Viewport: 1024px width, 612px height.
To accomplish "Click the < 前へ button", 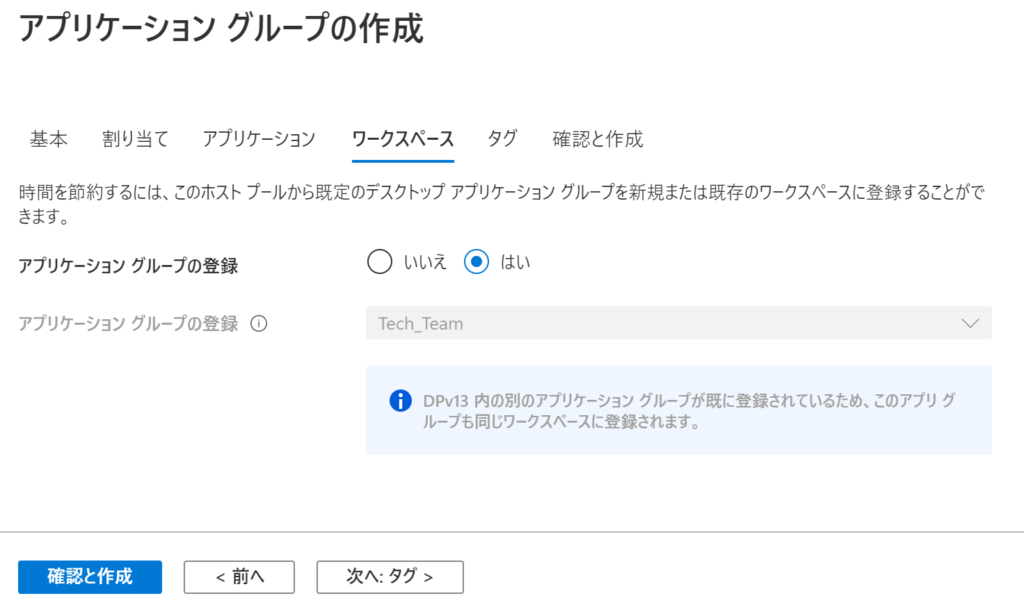I will (239, 577).
